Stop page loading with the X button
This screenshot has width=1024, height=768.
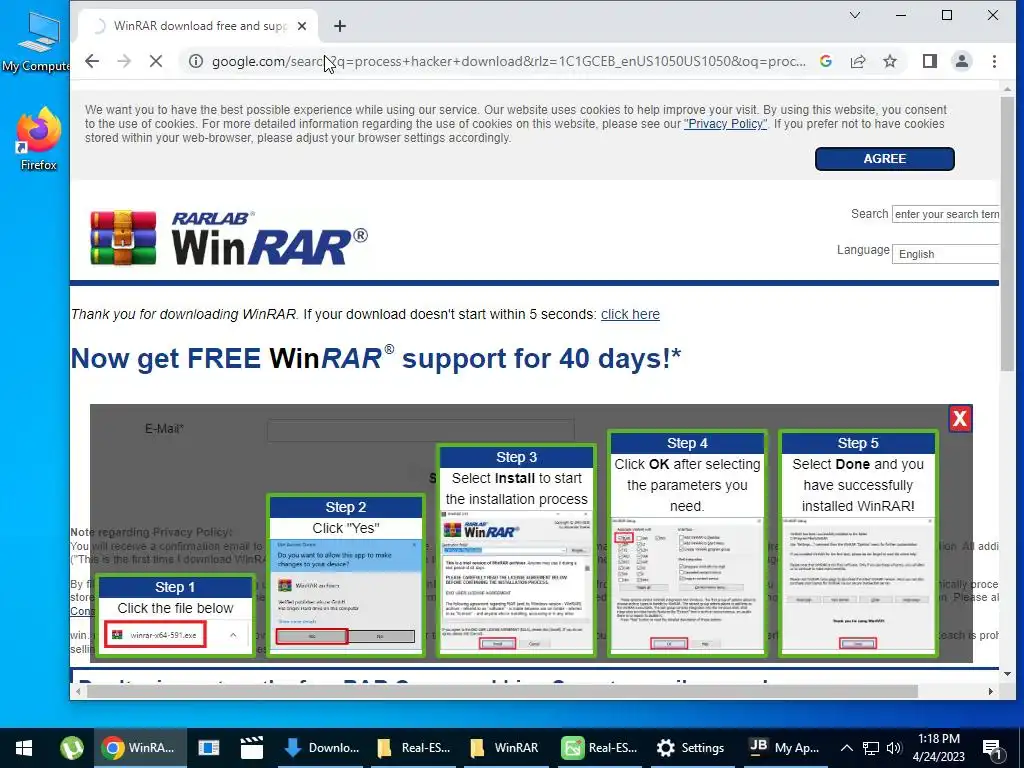click(155, 61)
